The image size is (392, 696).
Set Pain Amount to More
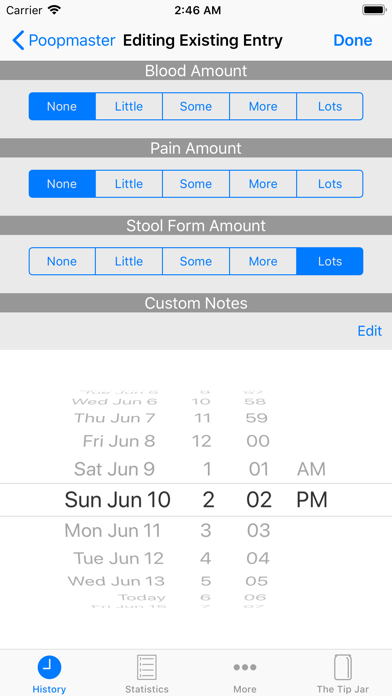(263, 184)
